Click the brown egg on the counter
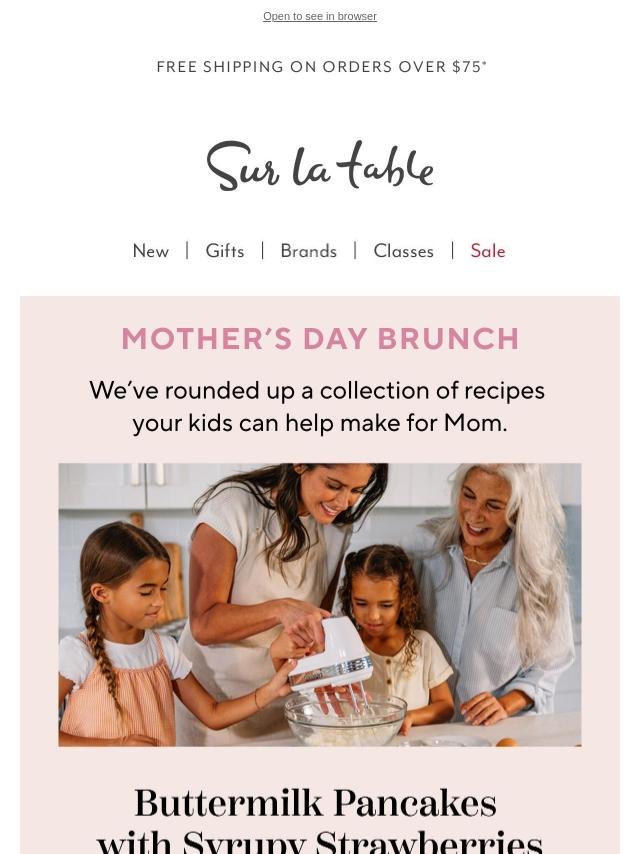This screenshot has height=854, width=640. [x=507, y=742]
